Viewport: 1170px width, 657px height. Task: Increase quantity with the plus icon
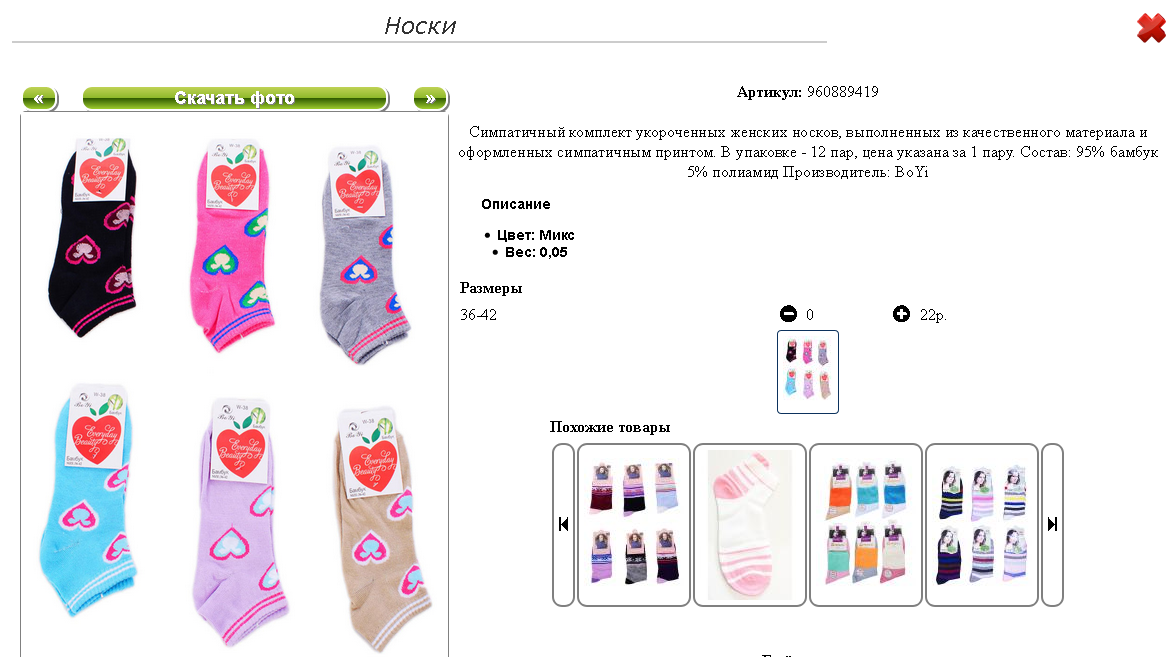[x=901, y=314]
